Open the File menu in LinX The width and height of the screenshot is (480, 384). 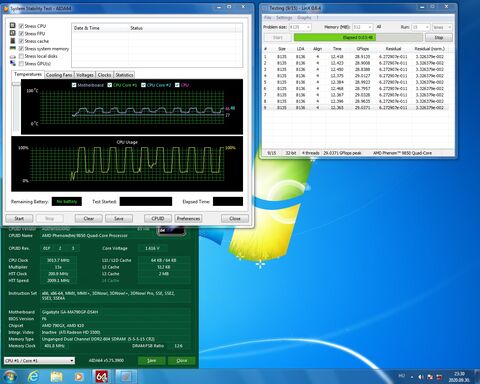coord(267,17)
